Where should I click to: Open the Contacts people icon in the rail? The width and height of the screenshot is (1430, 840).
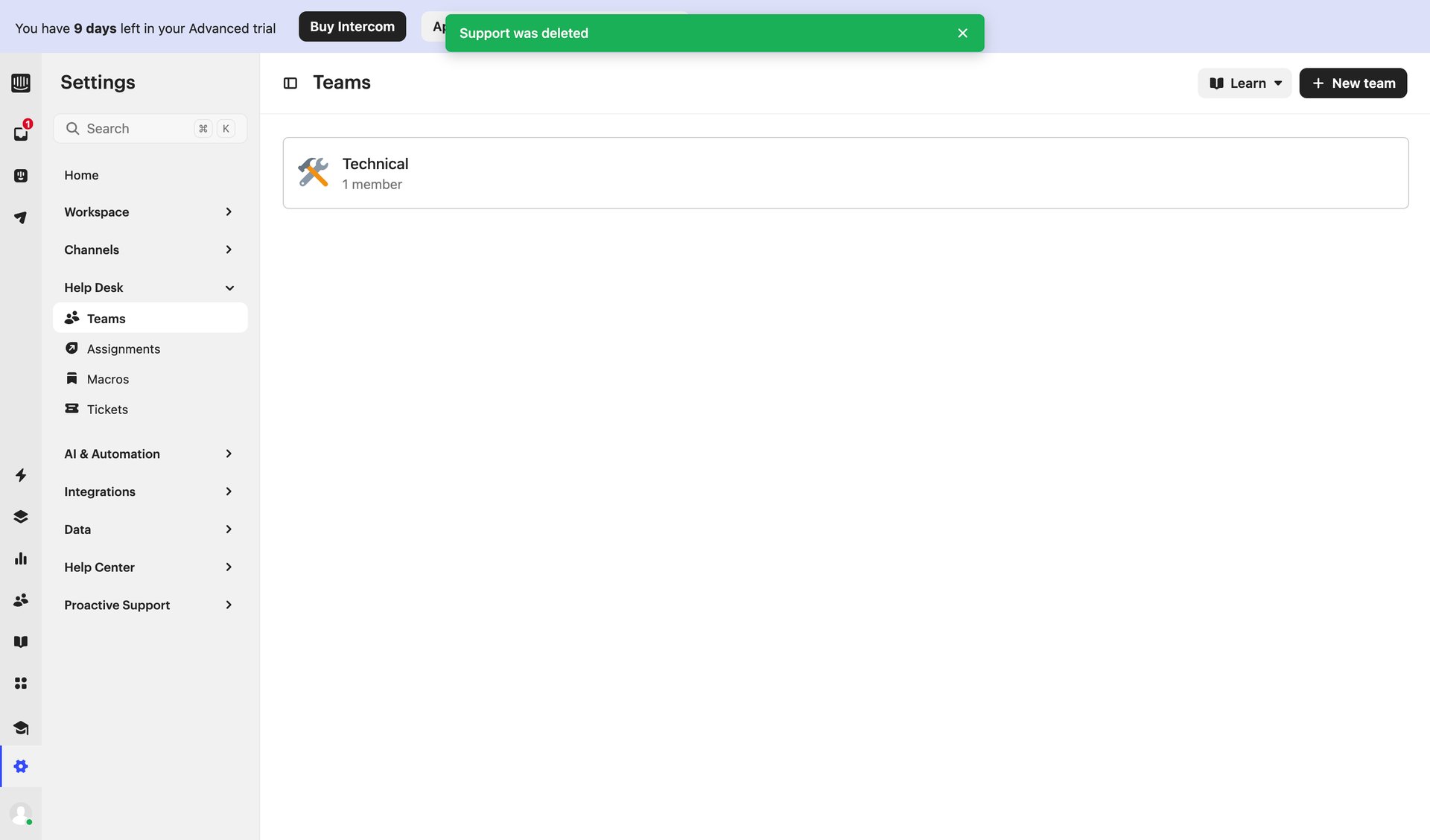click(x=20, y=599)
